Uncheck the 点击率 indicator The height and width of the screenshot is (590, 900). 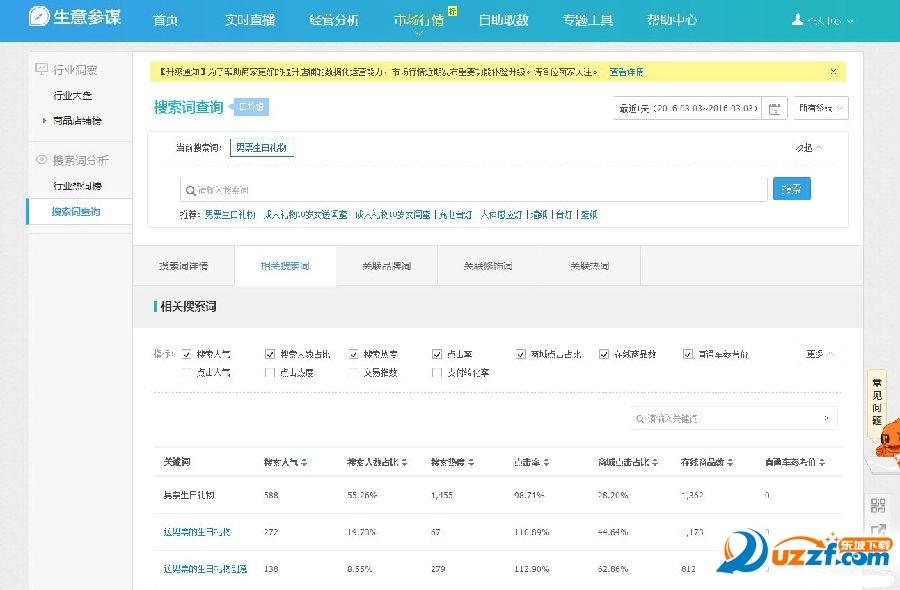437,354
